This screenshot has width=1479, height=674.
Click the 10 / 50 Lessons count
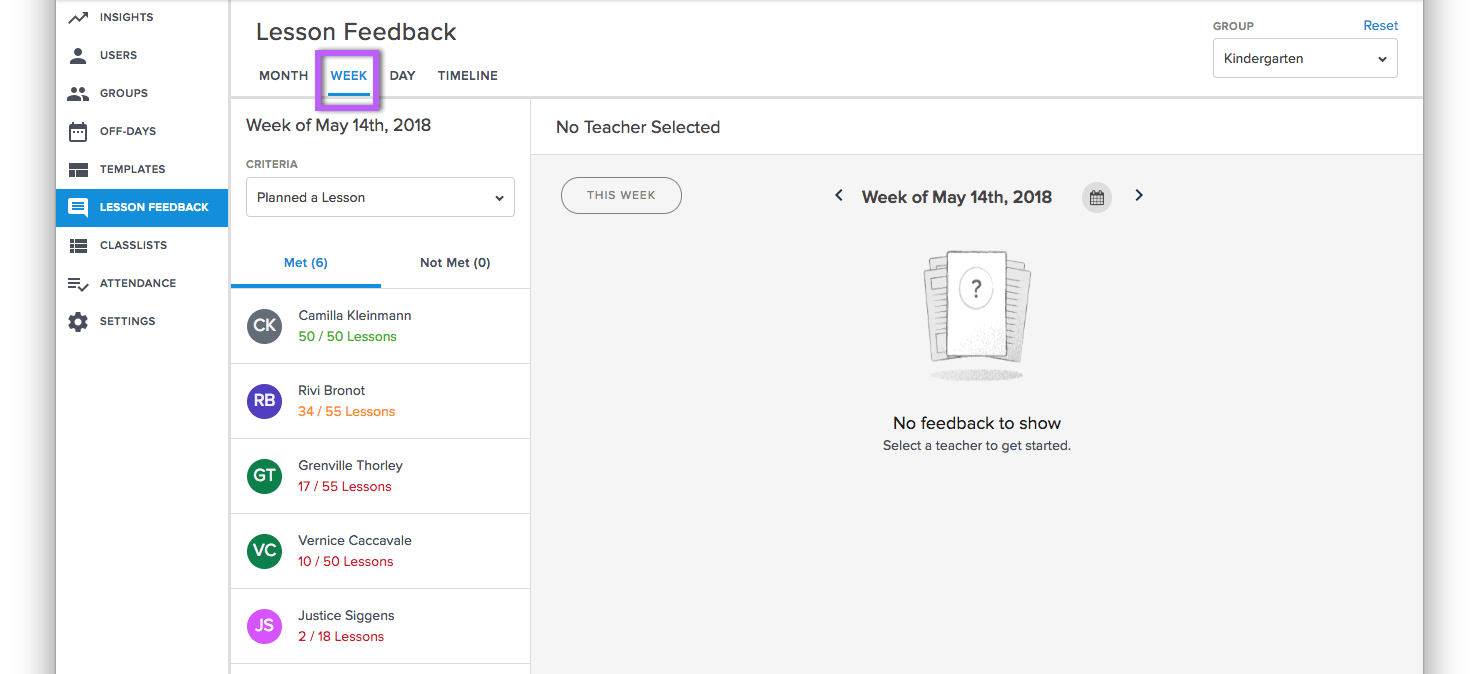346,562
